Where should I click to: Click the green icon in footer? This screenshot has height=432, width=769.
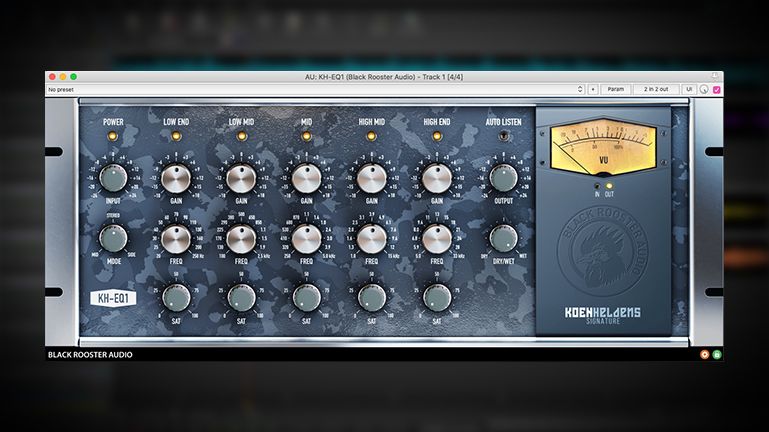(717, 355)
